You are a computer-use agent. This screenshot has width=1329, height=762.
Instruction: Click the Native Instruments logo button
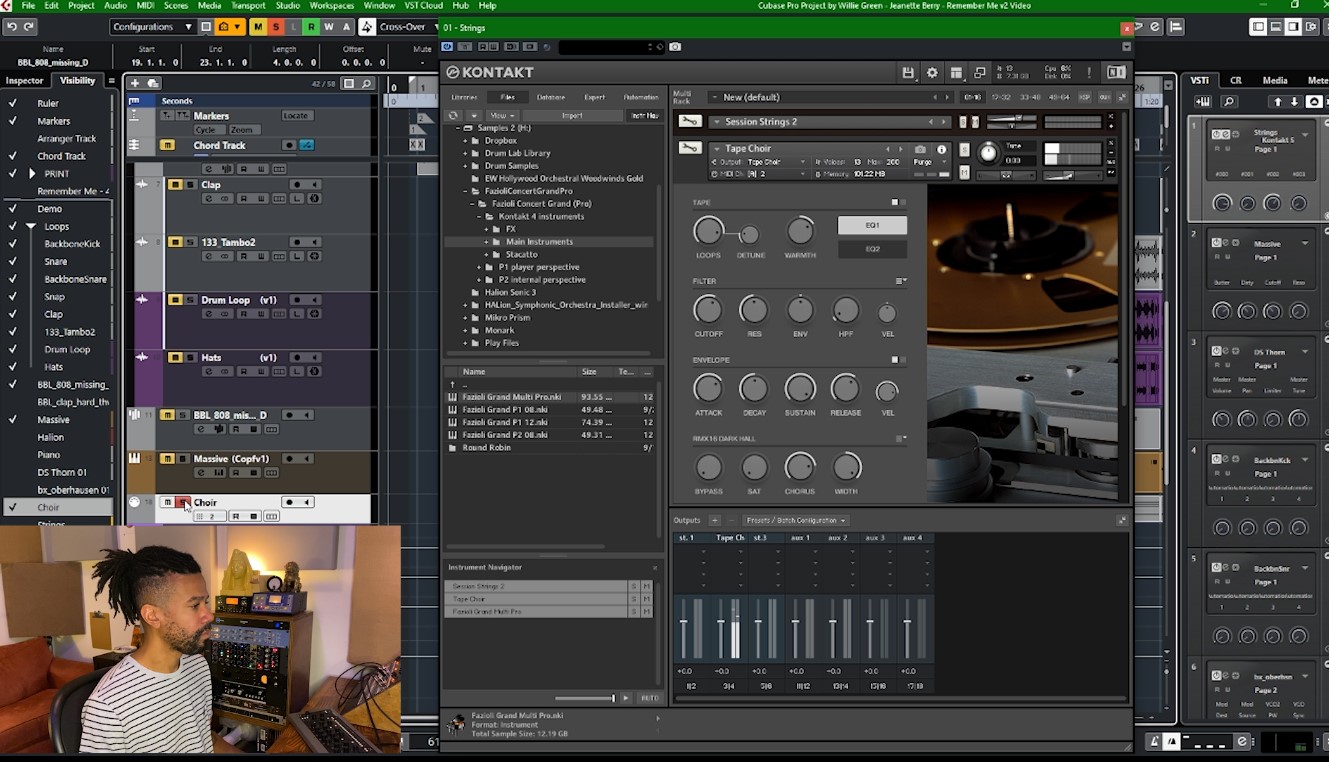click(1116, 72)
